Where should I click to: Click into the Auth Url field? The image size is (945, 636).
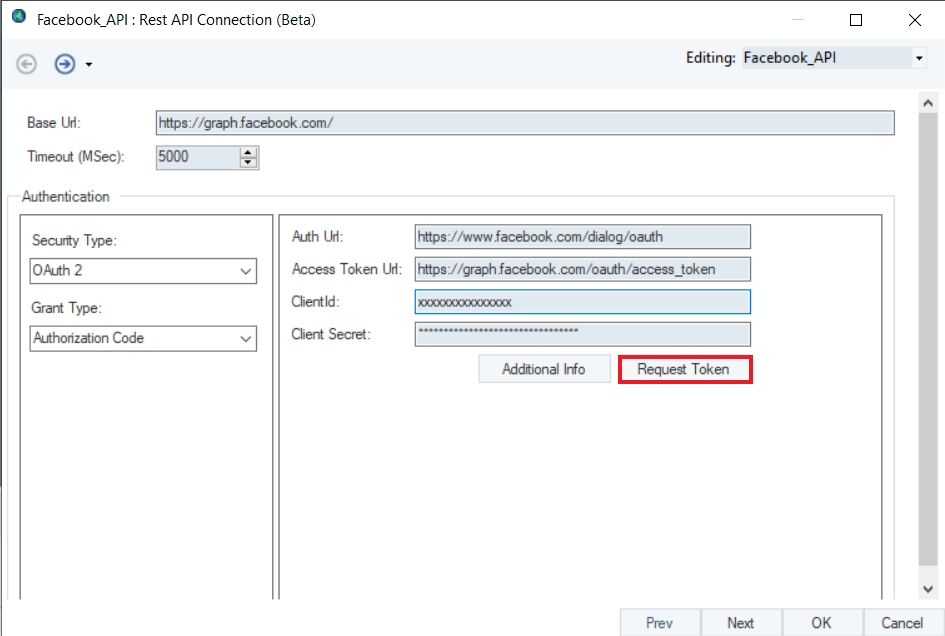581,237
